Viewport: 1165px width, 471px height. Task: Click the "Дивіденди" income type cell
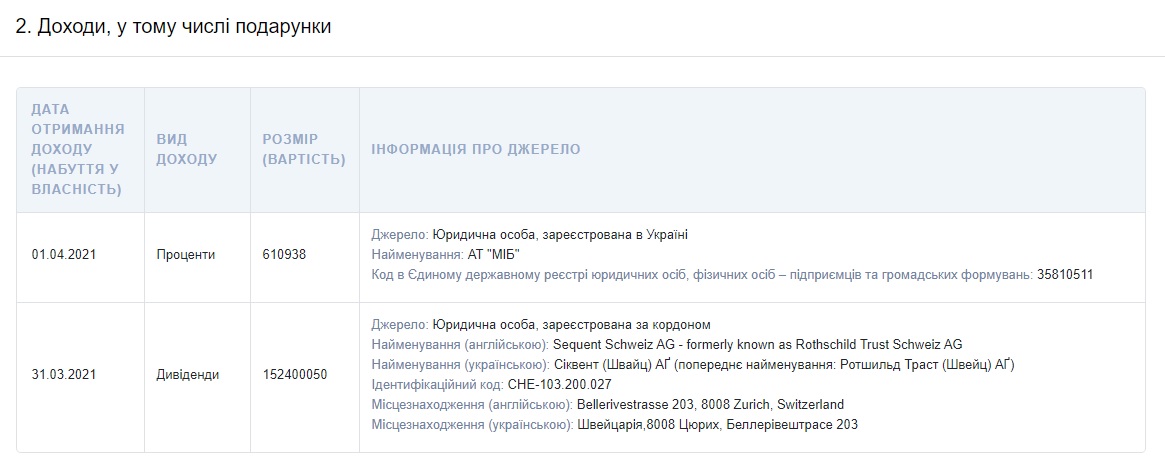(x=187, y=375)
